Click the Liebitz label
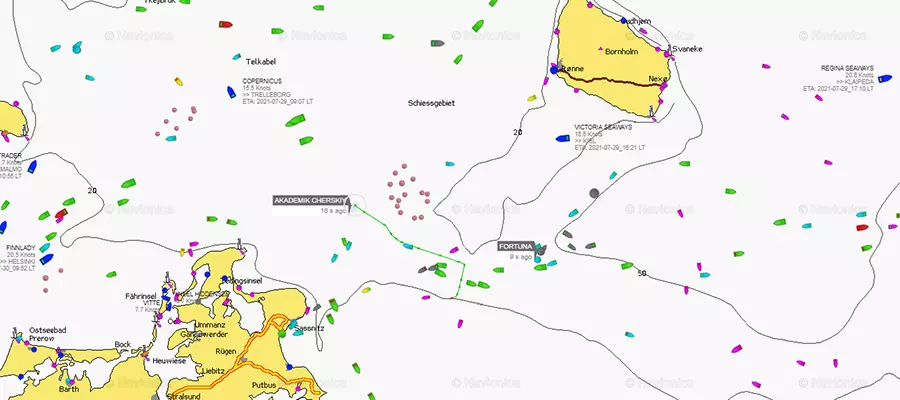The image size is (900, 400). (212, 371)
